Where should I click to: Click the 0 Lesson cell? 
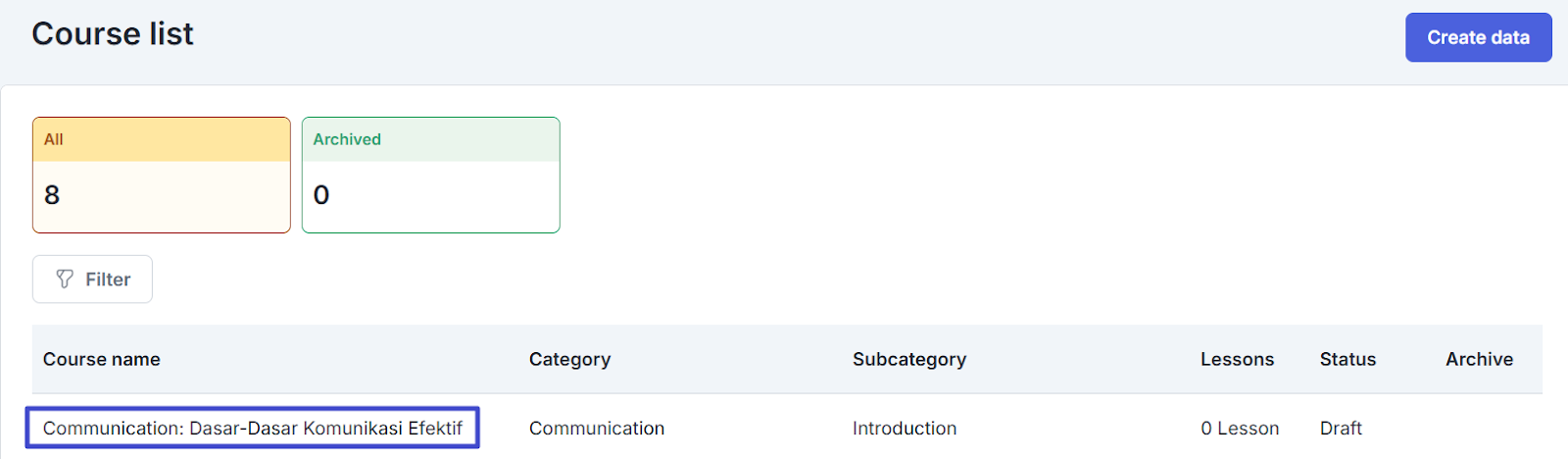1240,429
